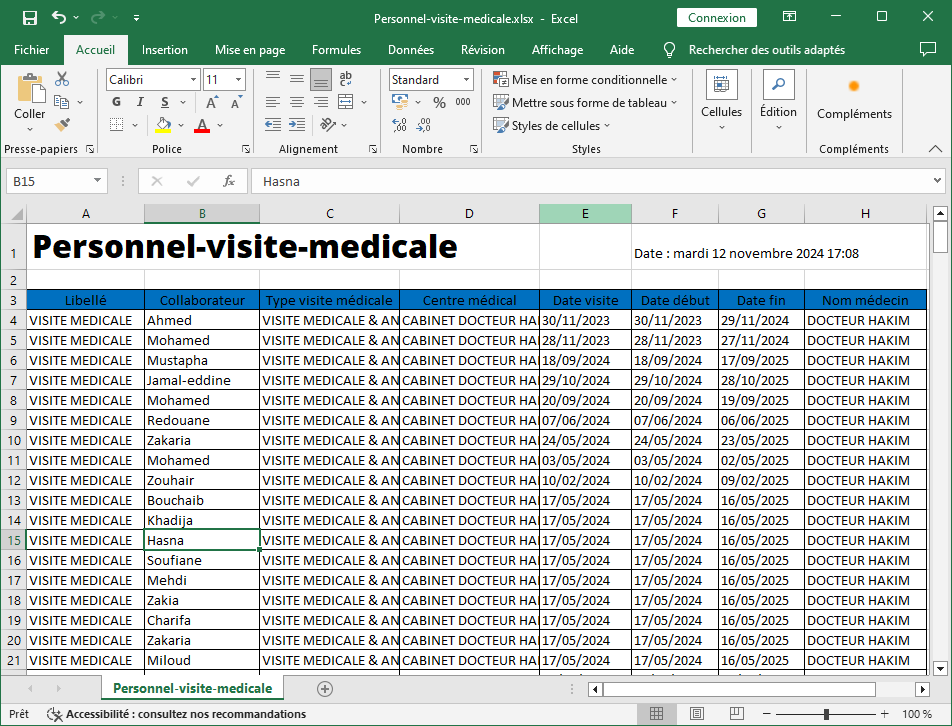
Task: Toggle bottom vertical alignment
Action: point(321,79)
